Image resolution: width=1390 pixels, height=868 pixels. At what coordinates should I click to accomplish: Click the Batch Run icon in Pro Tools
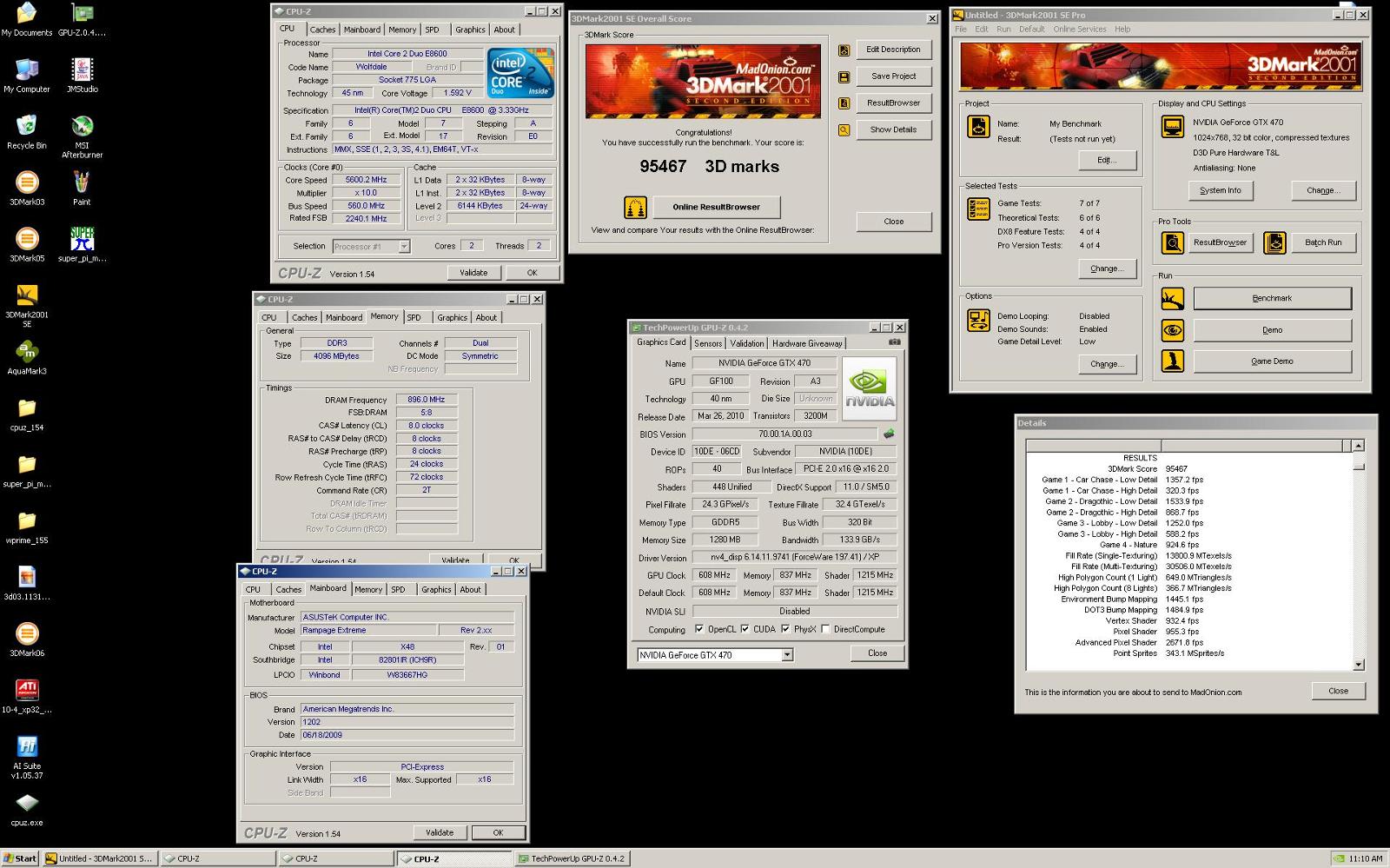(1274, 243)
